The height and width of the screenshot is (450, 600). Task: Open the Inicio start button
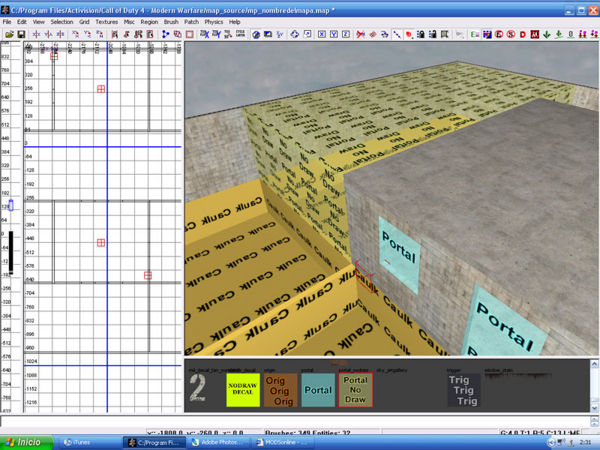click(x=27, y=442)
